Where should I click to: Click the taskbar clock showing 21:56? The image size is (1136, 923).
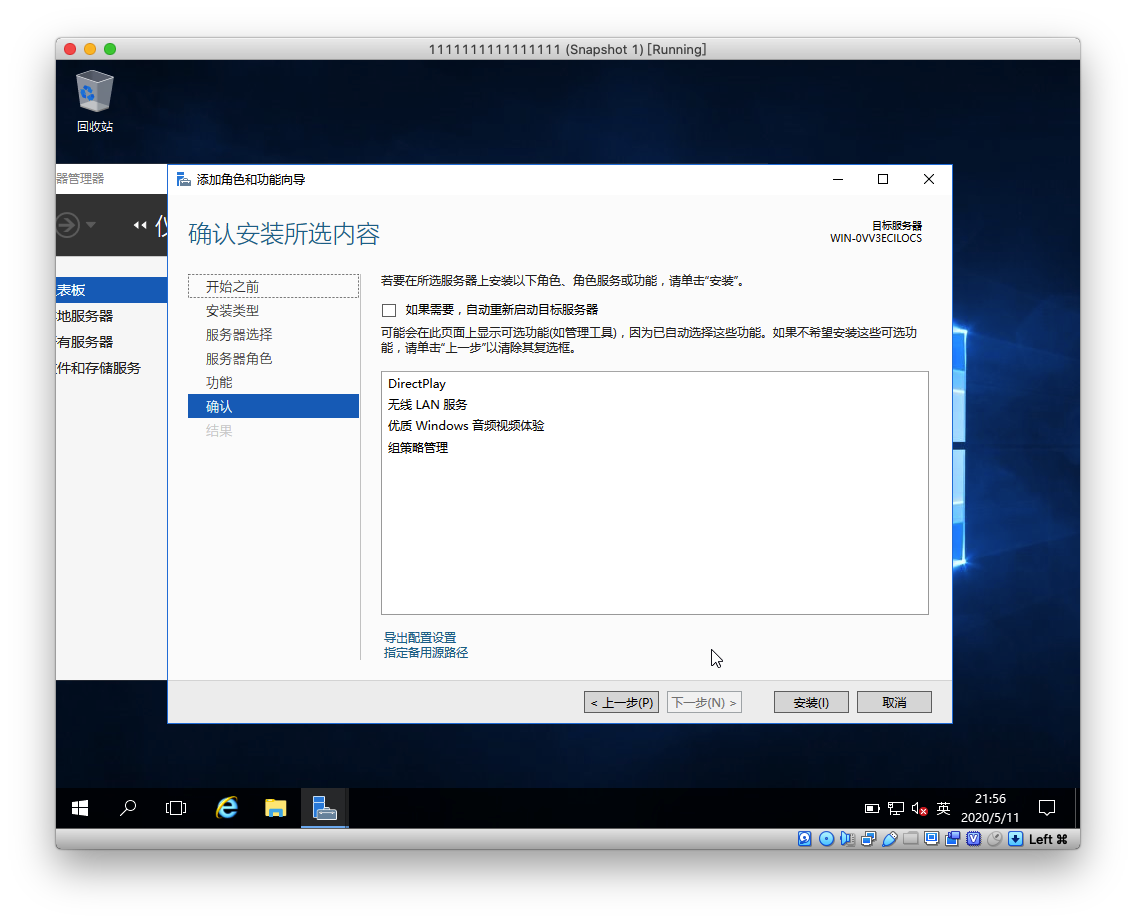[989, 808]
